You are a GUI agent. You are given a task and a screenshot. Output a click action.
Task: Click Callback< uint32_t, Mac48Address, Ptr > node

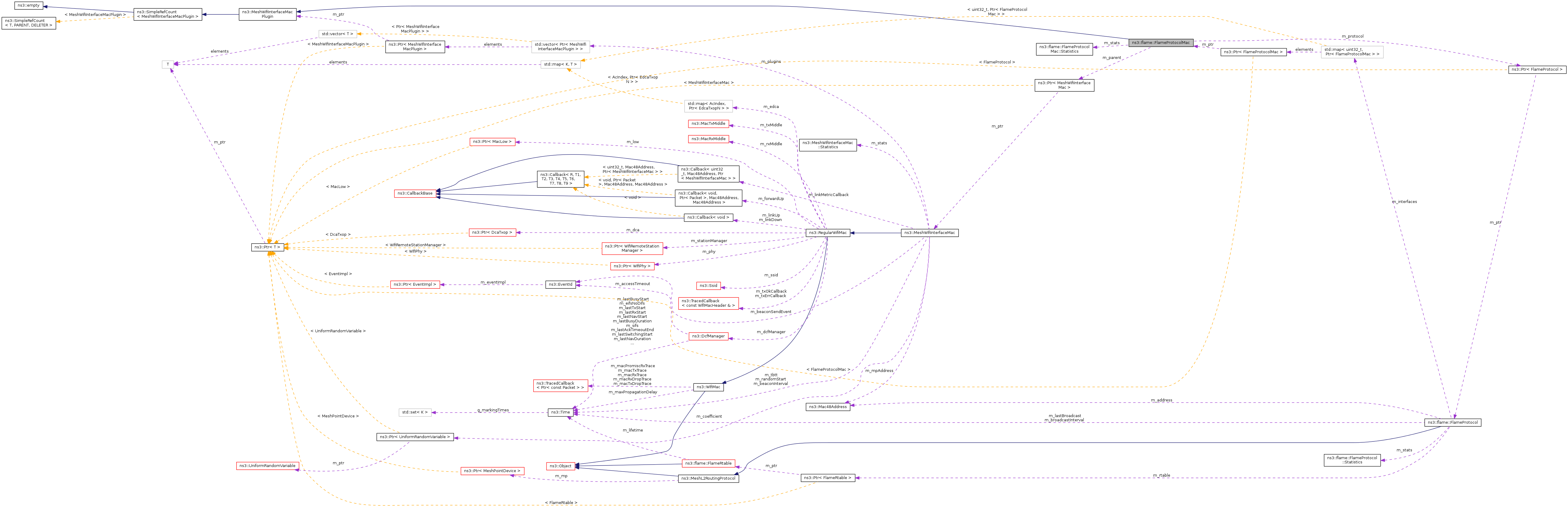pos(708,174)
